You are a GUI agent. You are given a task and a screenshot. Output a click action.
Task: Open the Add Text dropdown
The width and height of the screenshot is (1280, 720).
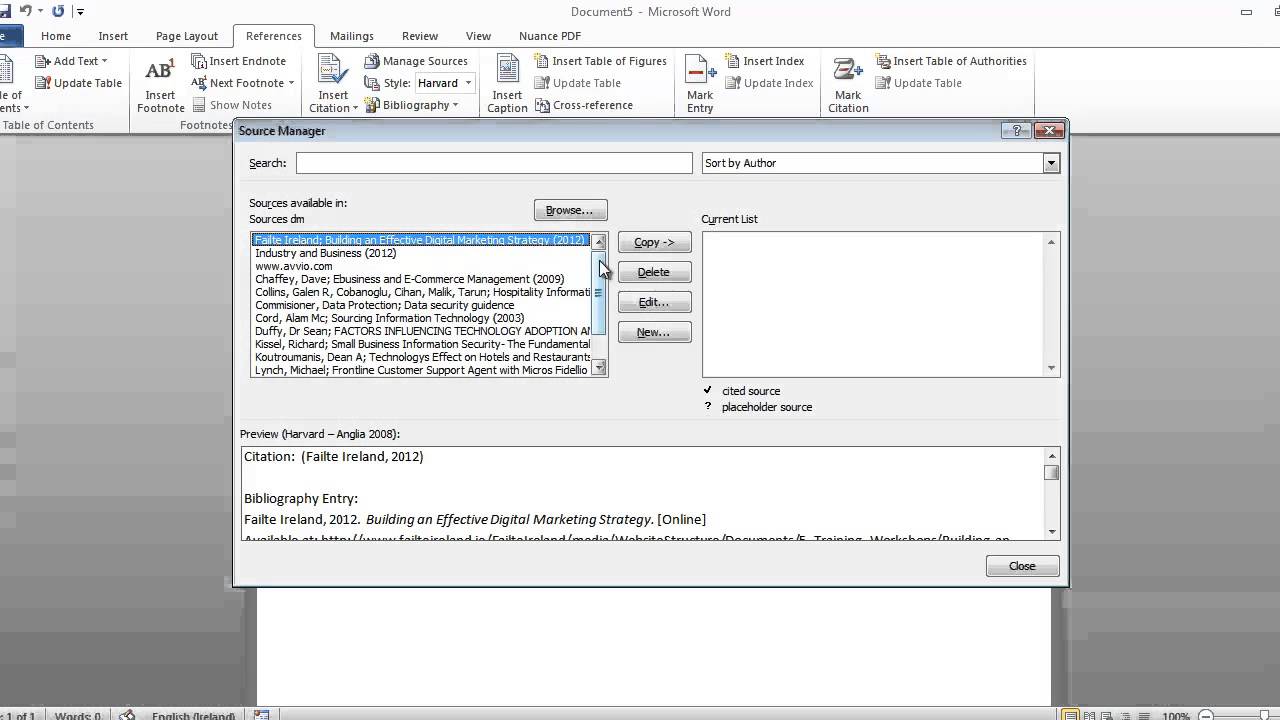coord(70,61)
